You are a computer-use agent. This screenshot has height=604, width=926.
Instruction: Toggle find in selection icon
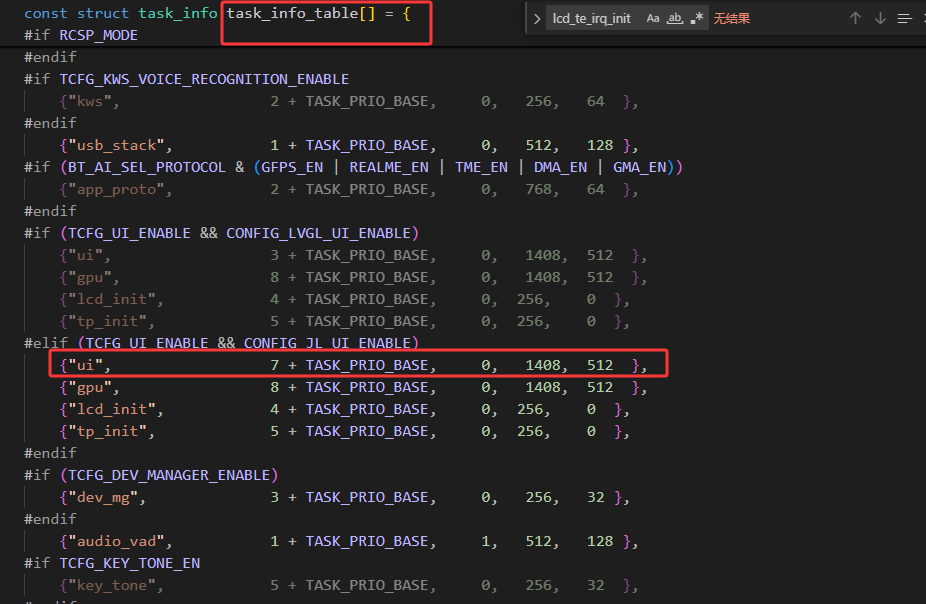(x=904, y=19)
